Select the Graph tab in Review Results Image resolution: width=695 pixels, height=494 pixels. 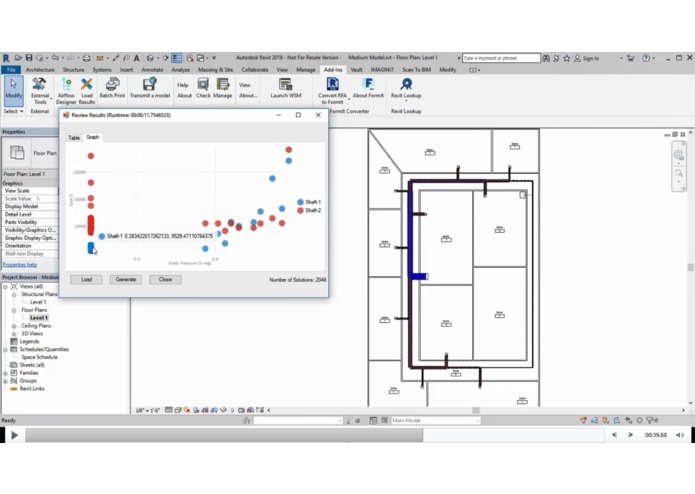pyautogui.click(x=93, y=137)
